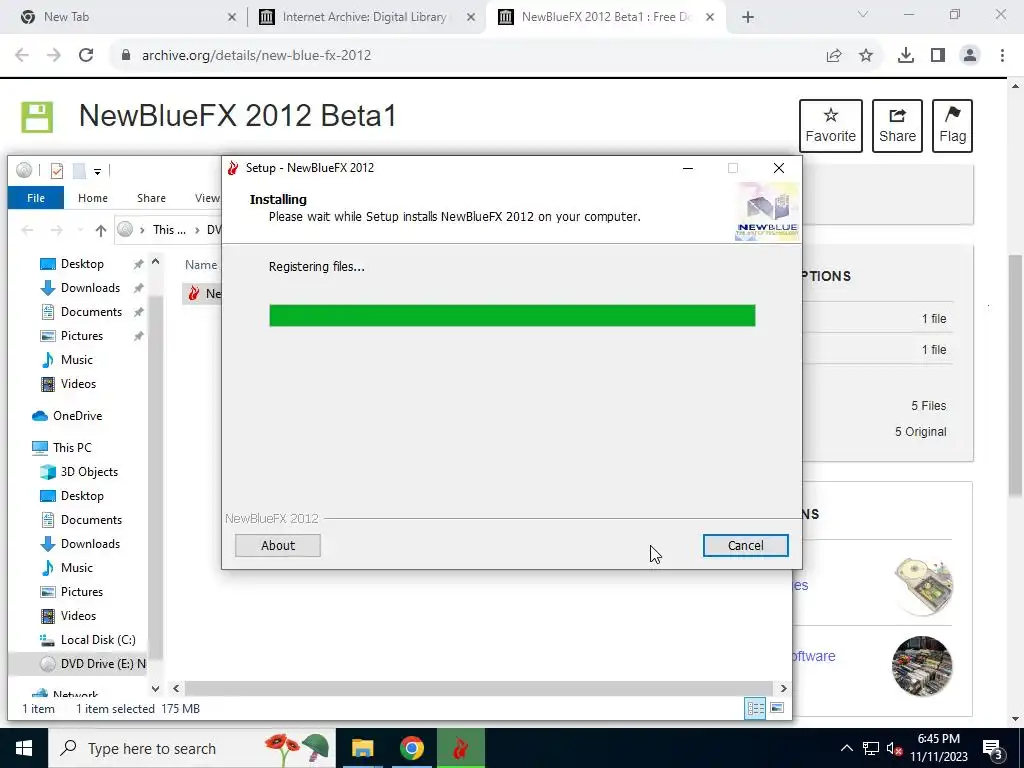Screen dimensions: 1024x768
Task: Click the green floppy software icon
Action: click(x=37, y=117)
